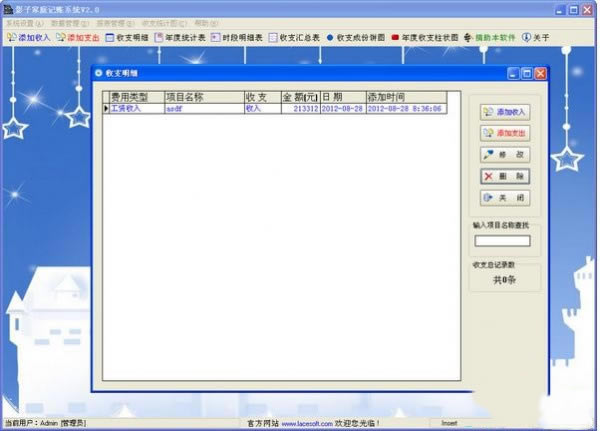Screen dimensions: 600x431
Task: Select the 2012-08-28 8:36:06 timestamp cell
Action: coord(407,109)
